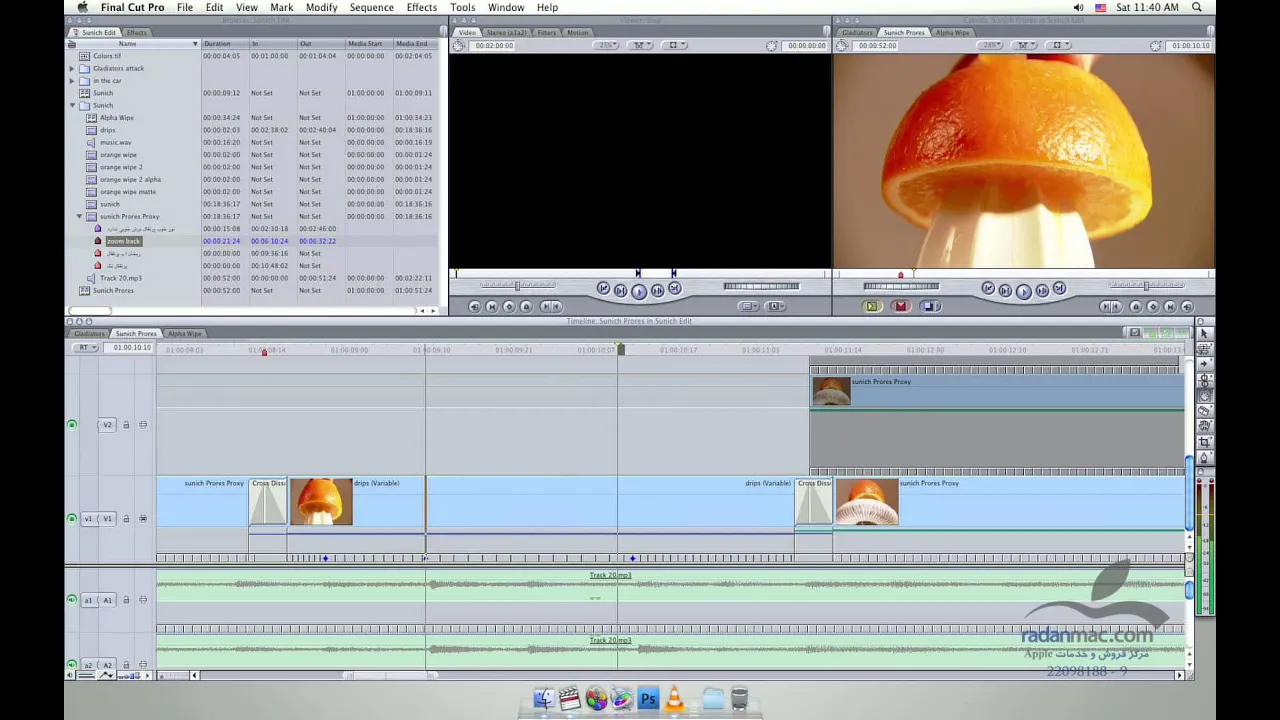The image size is (1280, 720).
Task: Open the File menu
Action: (185, 7)
